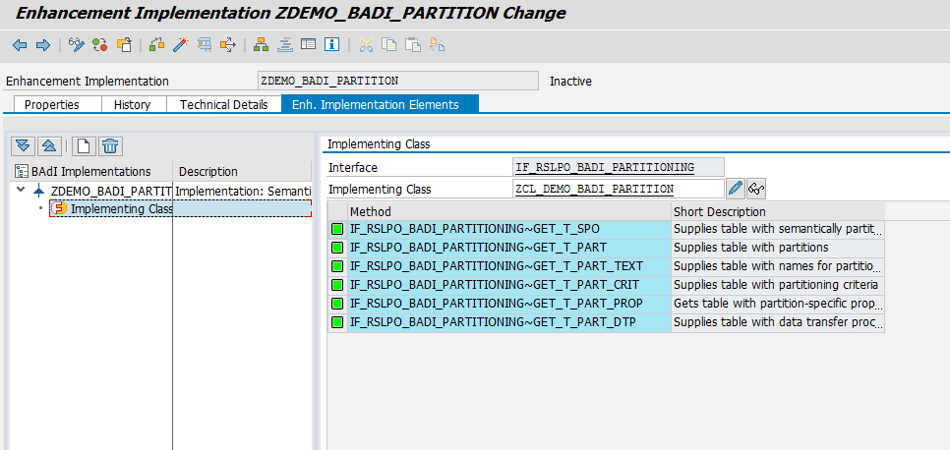Click the glasses display icon beside class field
950x450 pixels.
click(x=756, y=188)
